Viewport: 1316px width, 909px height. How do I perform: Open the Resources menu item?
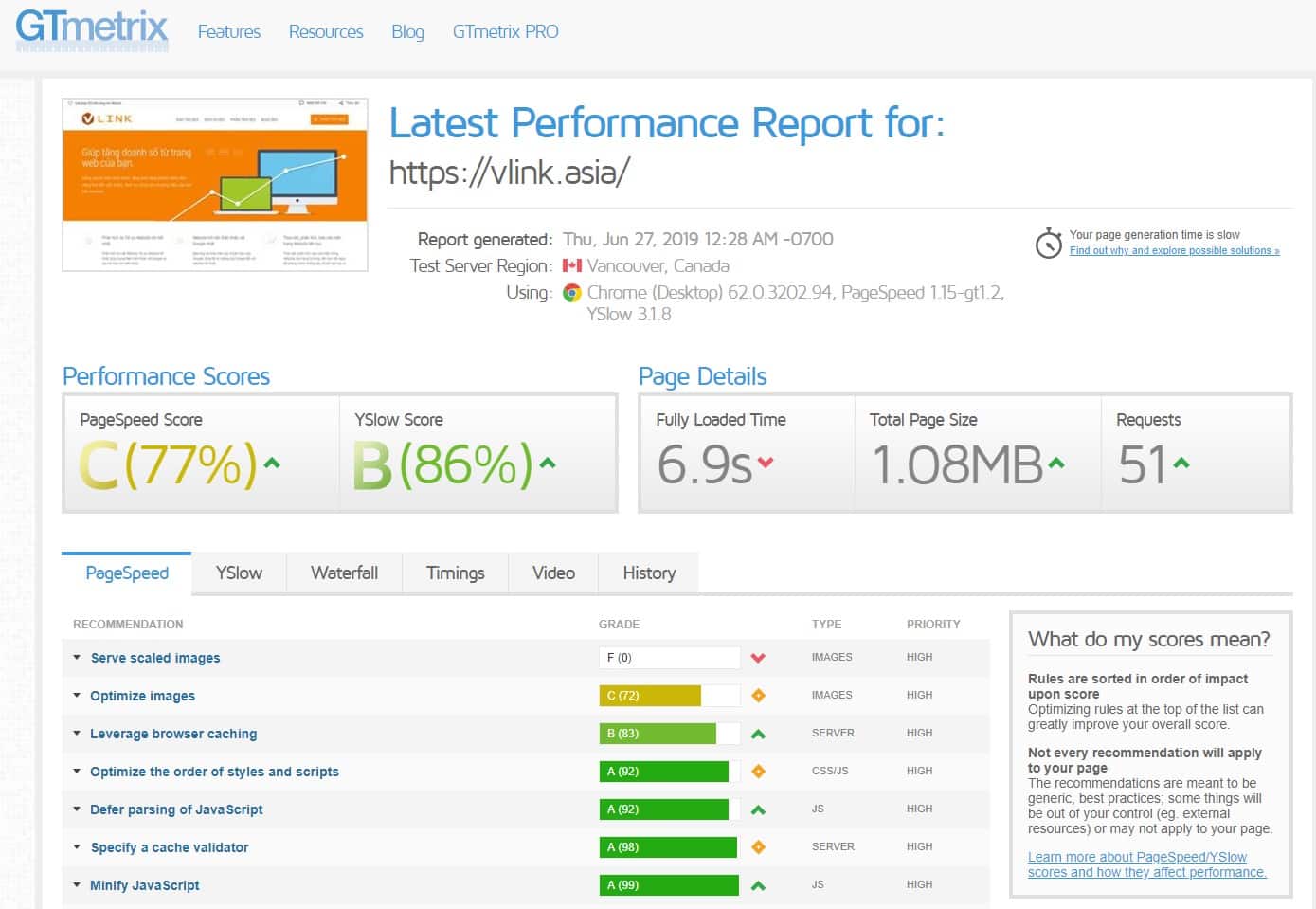coord(326,31)
